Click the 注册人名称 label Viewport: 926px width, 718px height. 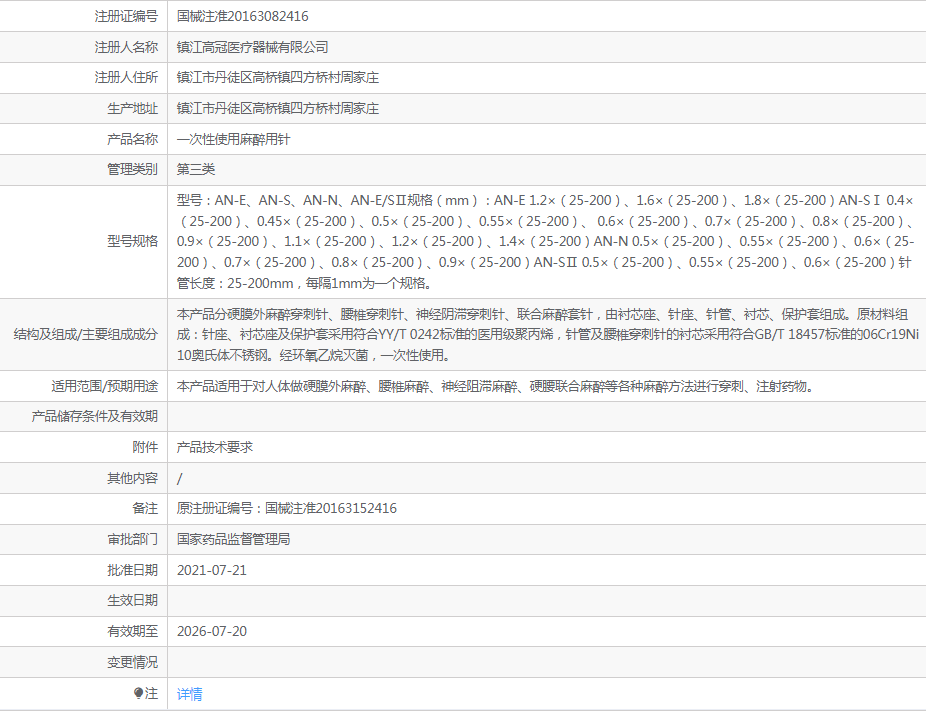pos(126,47)
